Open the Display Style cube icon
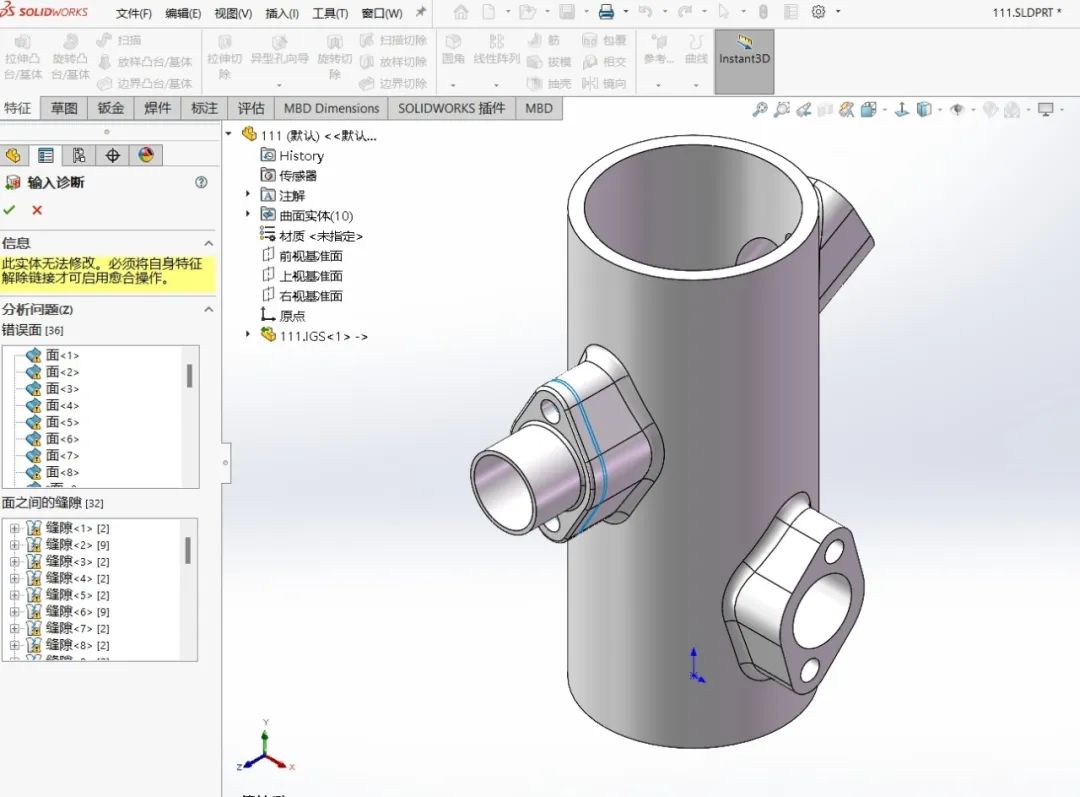1080x797 pixels. 924,110
